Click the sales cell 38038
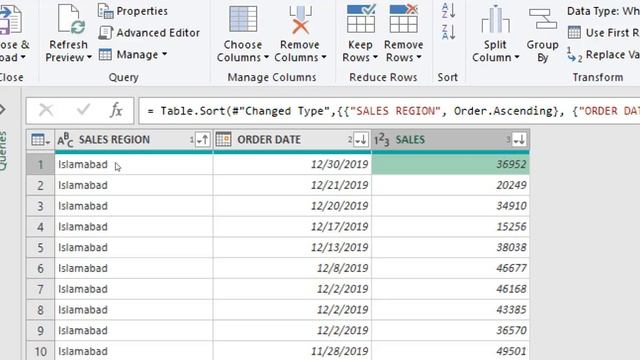 (x=450, y=248)
